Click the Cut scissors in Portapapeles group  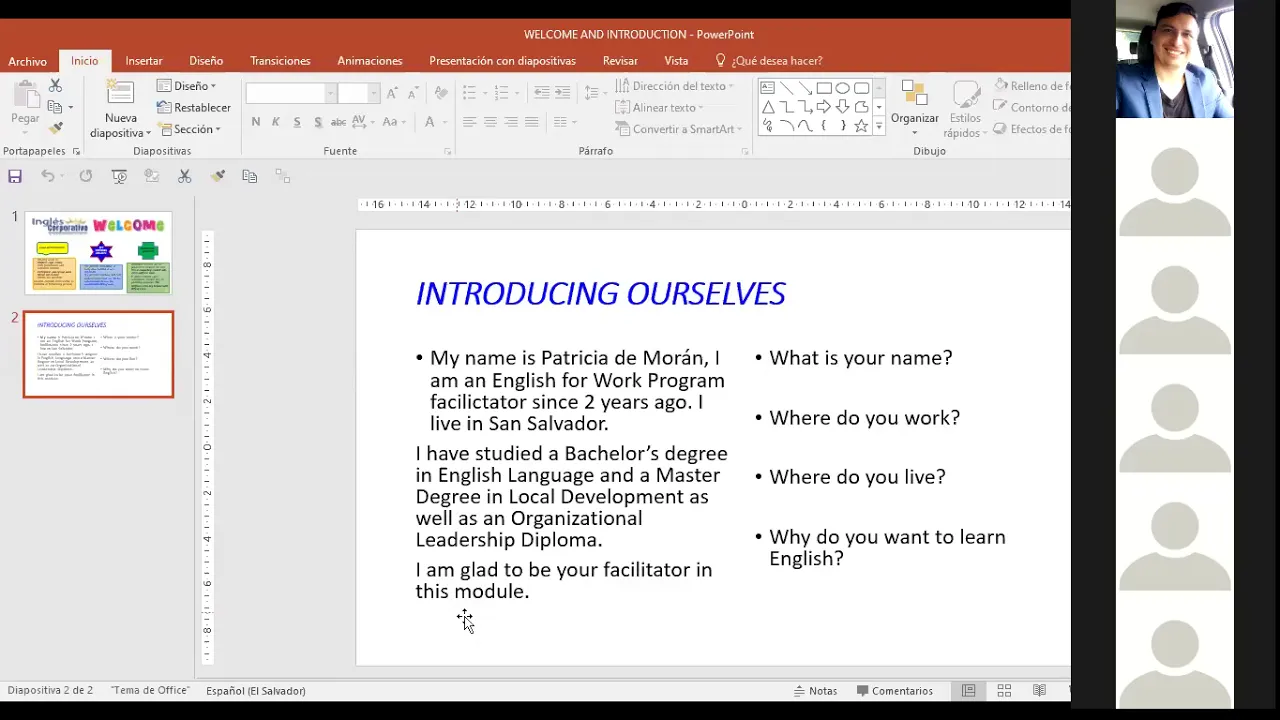tap(55, 86)
